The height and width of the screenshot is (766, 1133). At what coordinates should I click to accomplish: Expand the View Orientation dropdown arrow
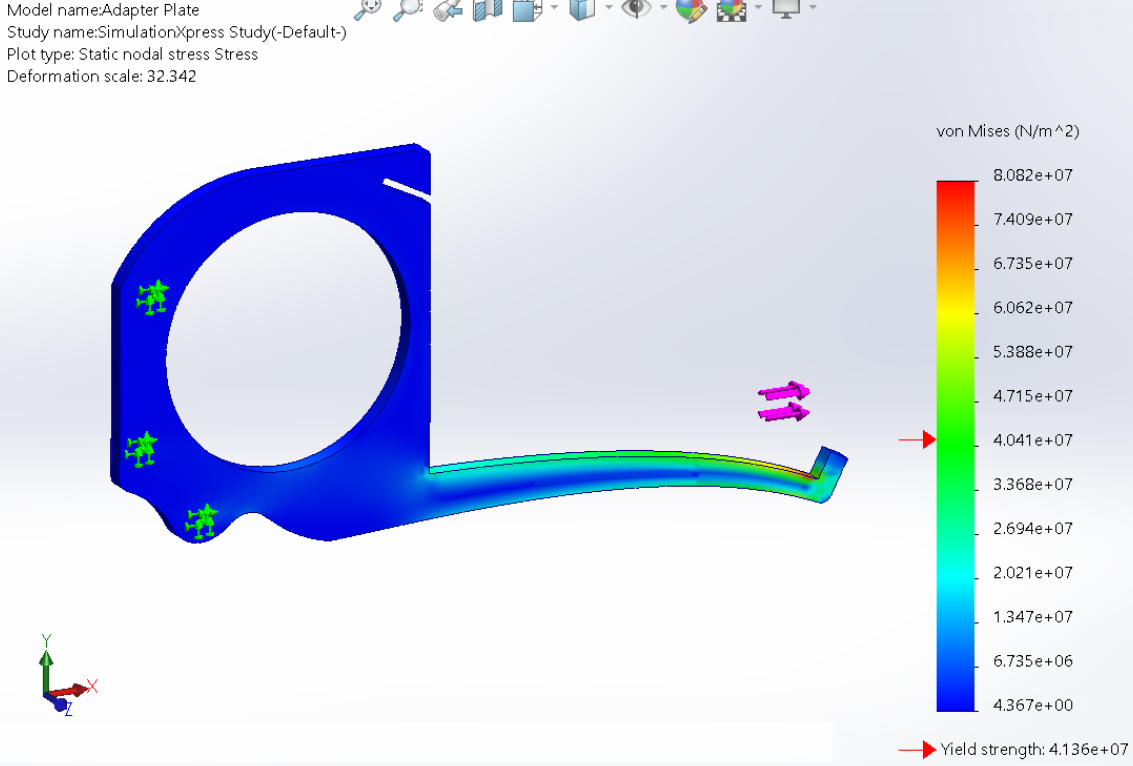pos(554,8)
